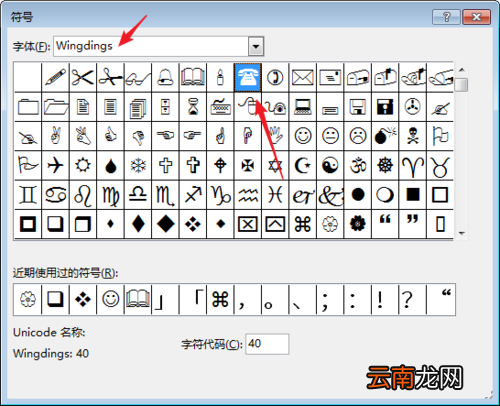Click the help question mark button
This screenshot has width=500, height=406.
coord(446,17)
